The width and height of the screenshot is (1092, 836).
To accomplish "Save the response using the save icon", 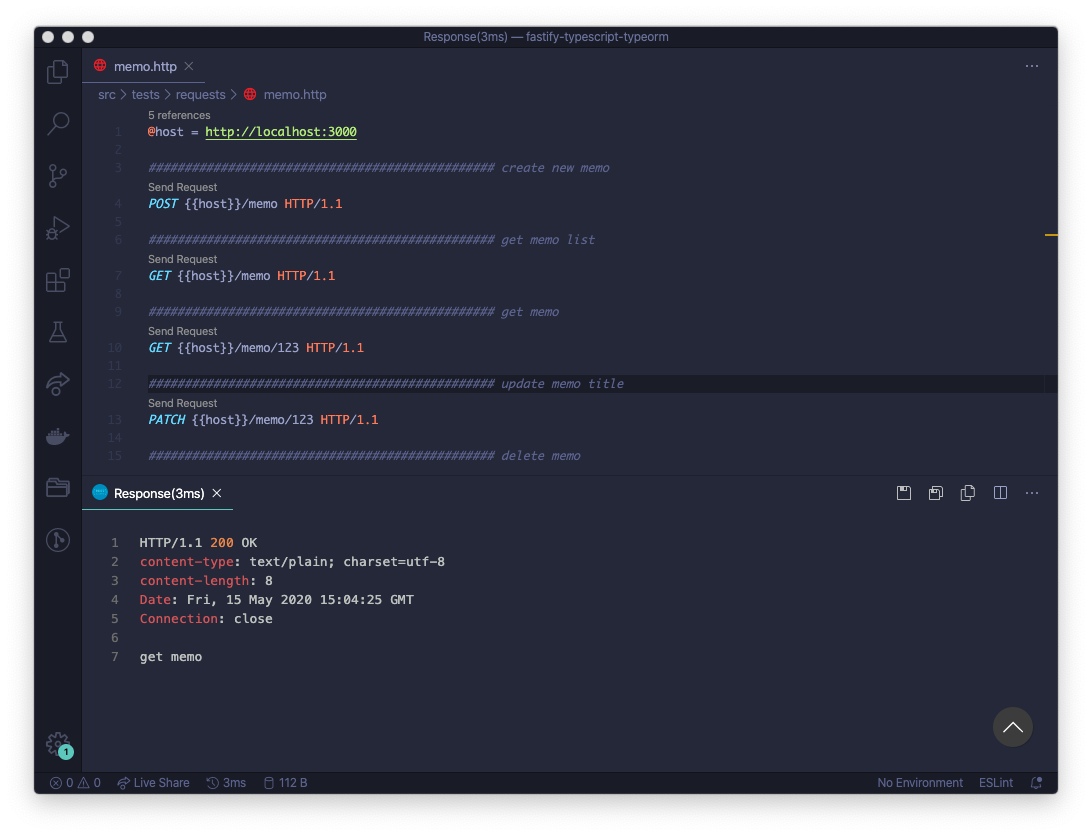I will pos(904,492).
